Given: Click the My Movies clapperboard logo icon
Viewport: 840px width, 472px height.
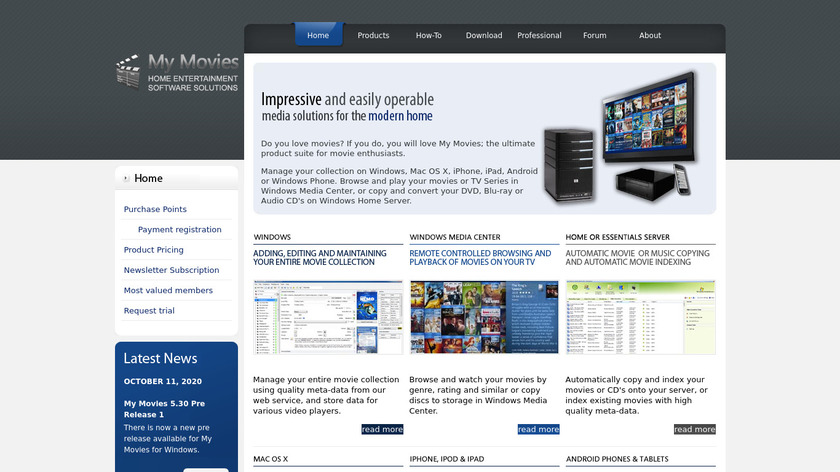Looking at the screenshot, I should coord(129,71).
